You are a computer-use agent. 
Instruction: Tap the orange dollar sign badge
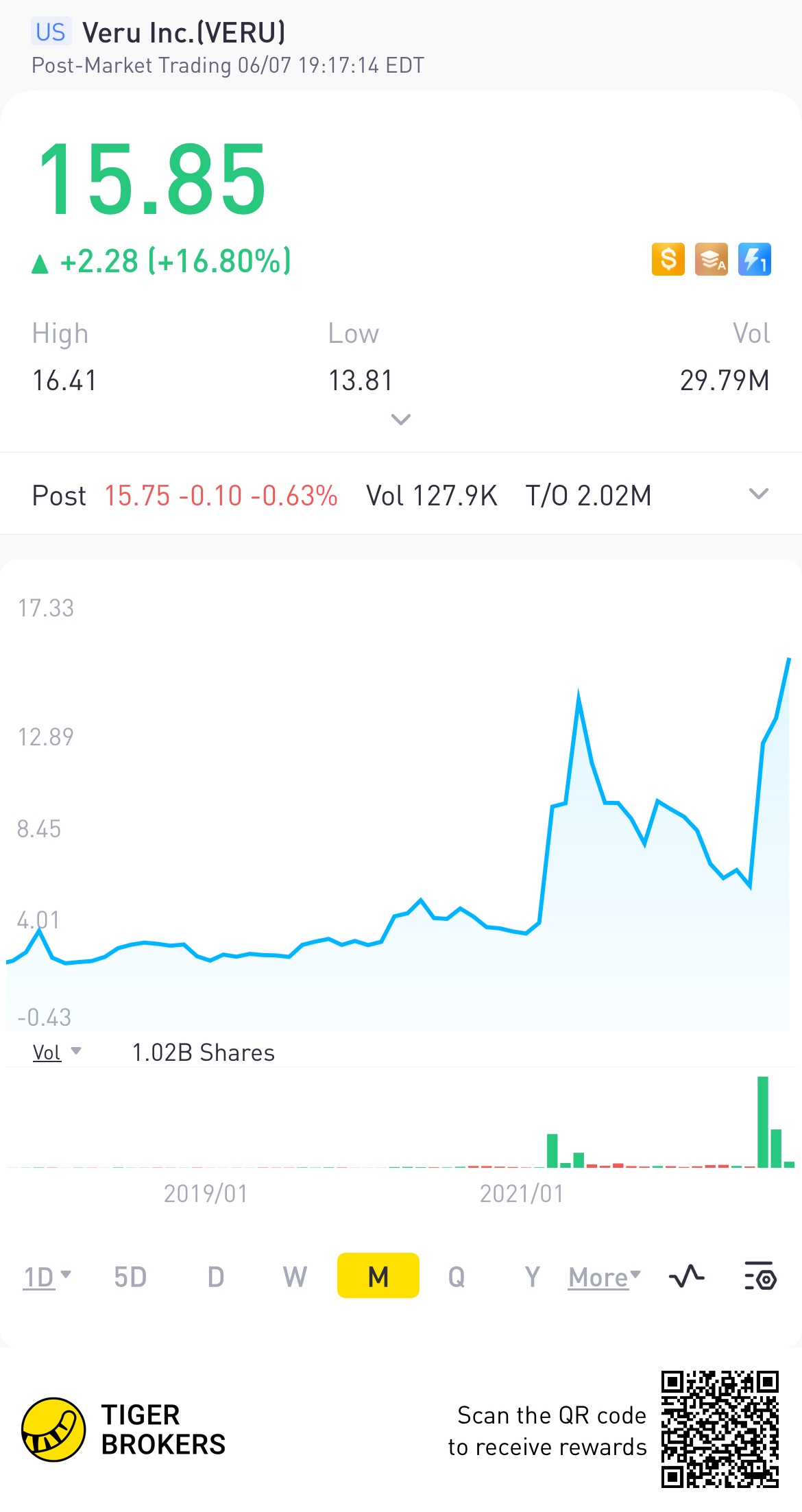click(668, 259)
